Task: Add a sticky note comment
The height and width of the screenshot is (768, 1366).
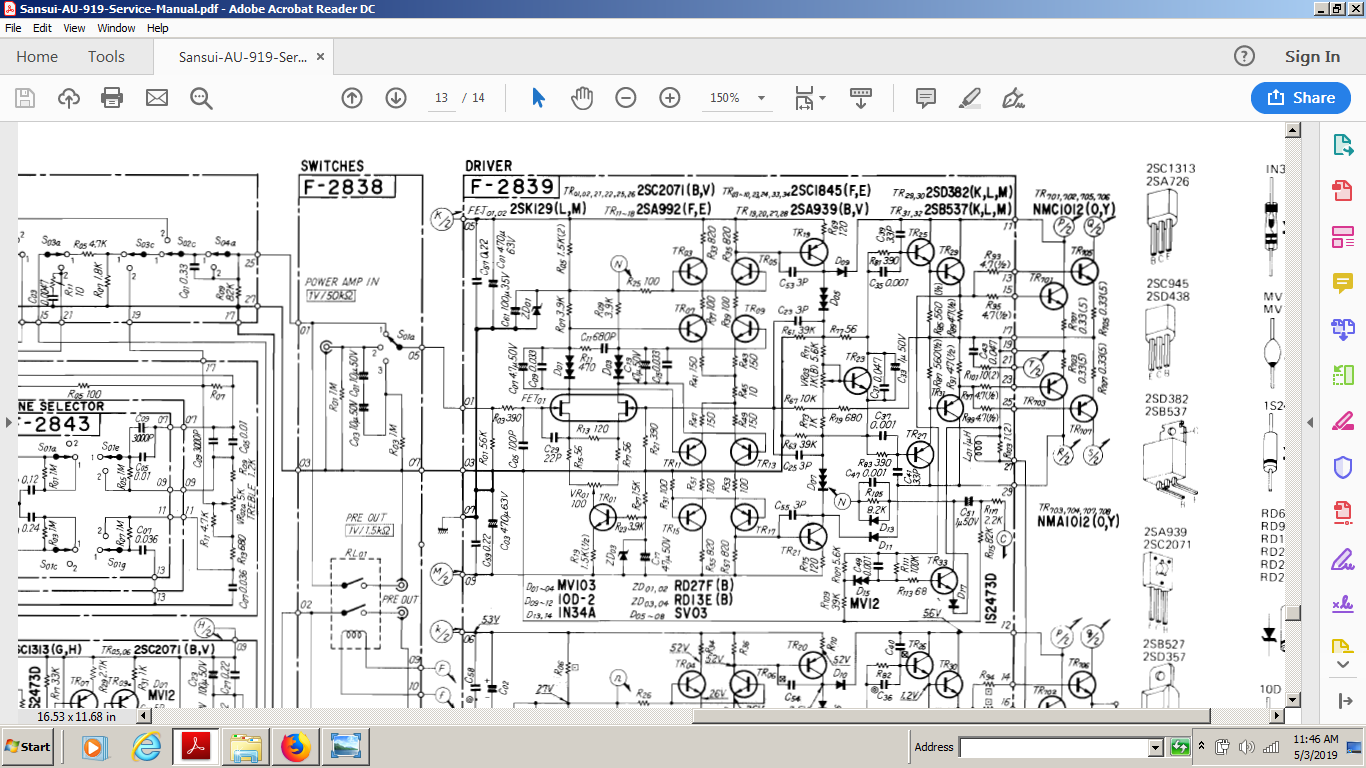Action: click(x=926, y=98)
